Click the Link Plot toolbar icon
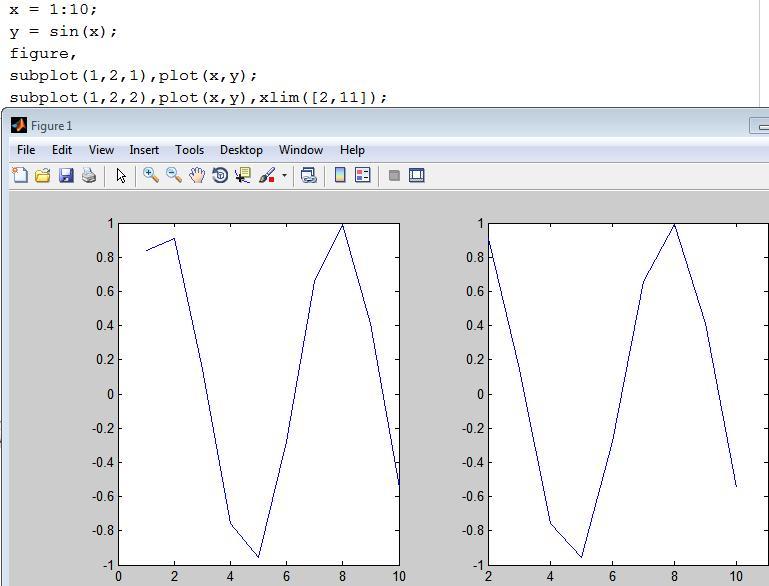Screen dimensions: 769x586 coord(308,175)
